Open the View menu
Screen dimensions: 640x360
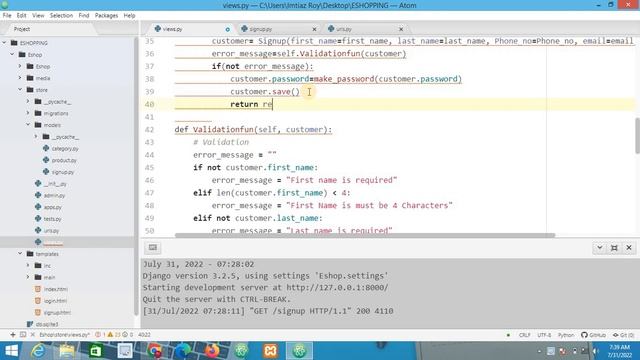coord(38,16)
